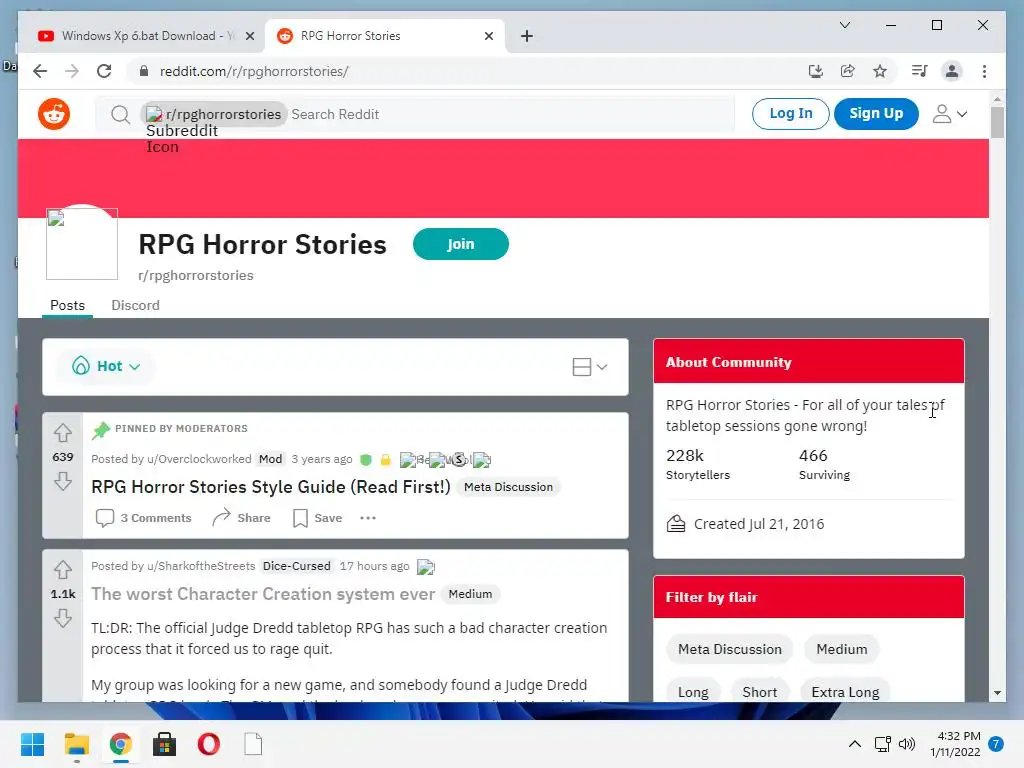This screenshot has height=768, width=1024.
Task: Open File Explorer from taskbar
Action: pos(76,744)
